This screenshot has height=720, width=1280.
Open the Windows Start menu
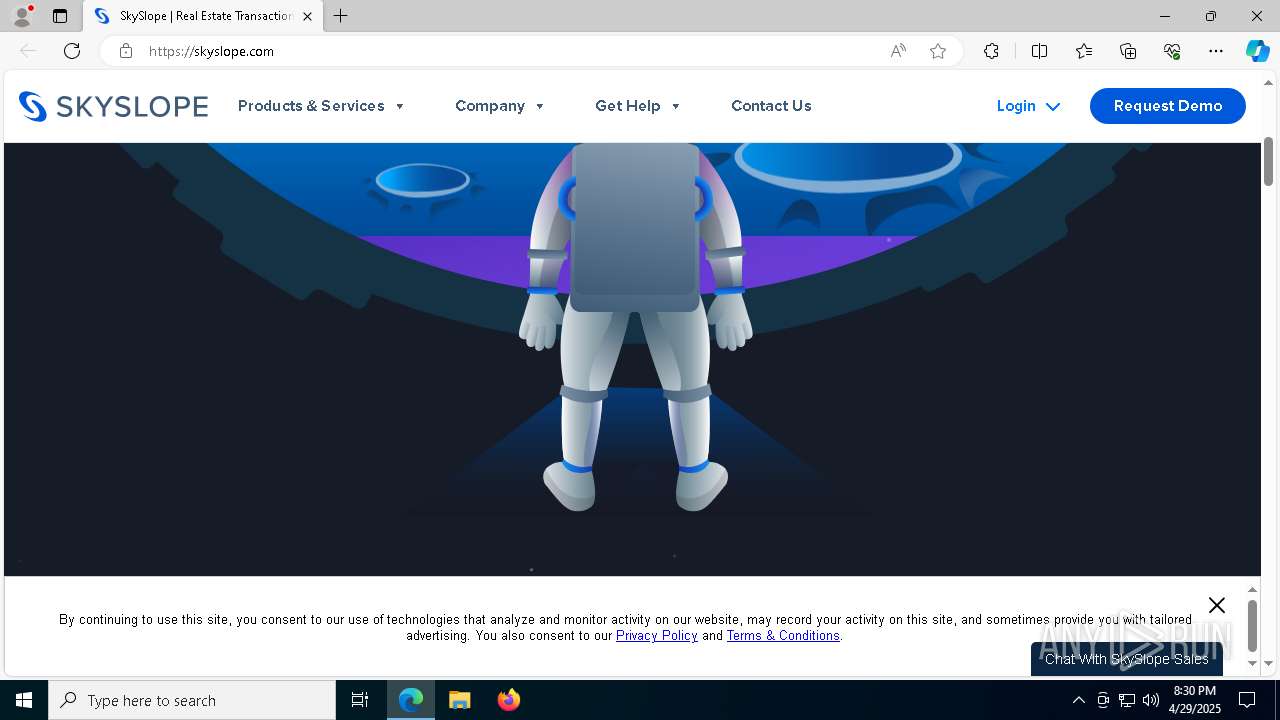click(x=24, y=700)
